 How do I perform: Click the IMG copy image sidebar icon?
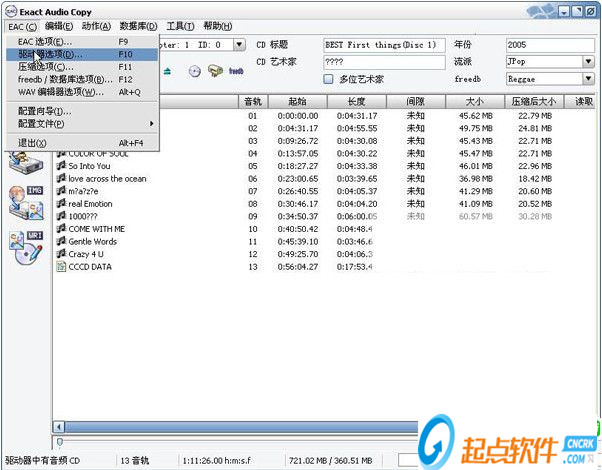pyautogui.click(x=26, y=202)
